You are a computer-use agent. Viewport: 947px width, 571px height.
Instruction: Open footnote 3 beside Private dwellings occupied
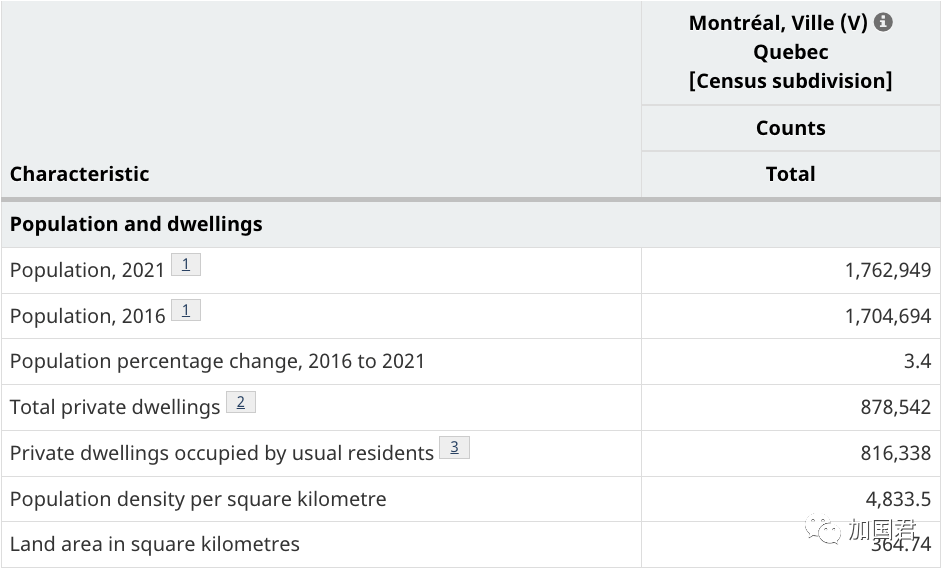454,448
